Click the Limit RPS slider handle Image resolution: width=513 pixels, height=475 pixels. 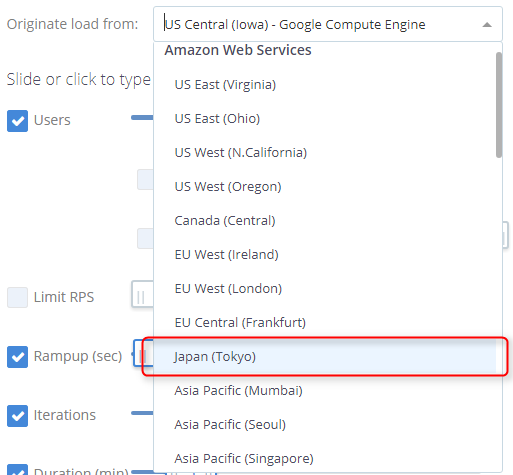click(x=142, y=294)
